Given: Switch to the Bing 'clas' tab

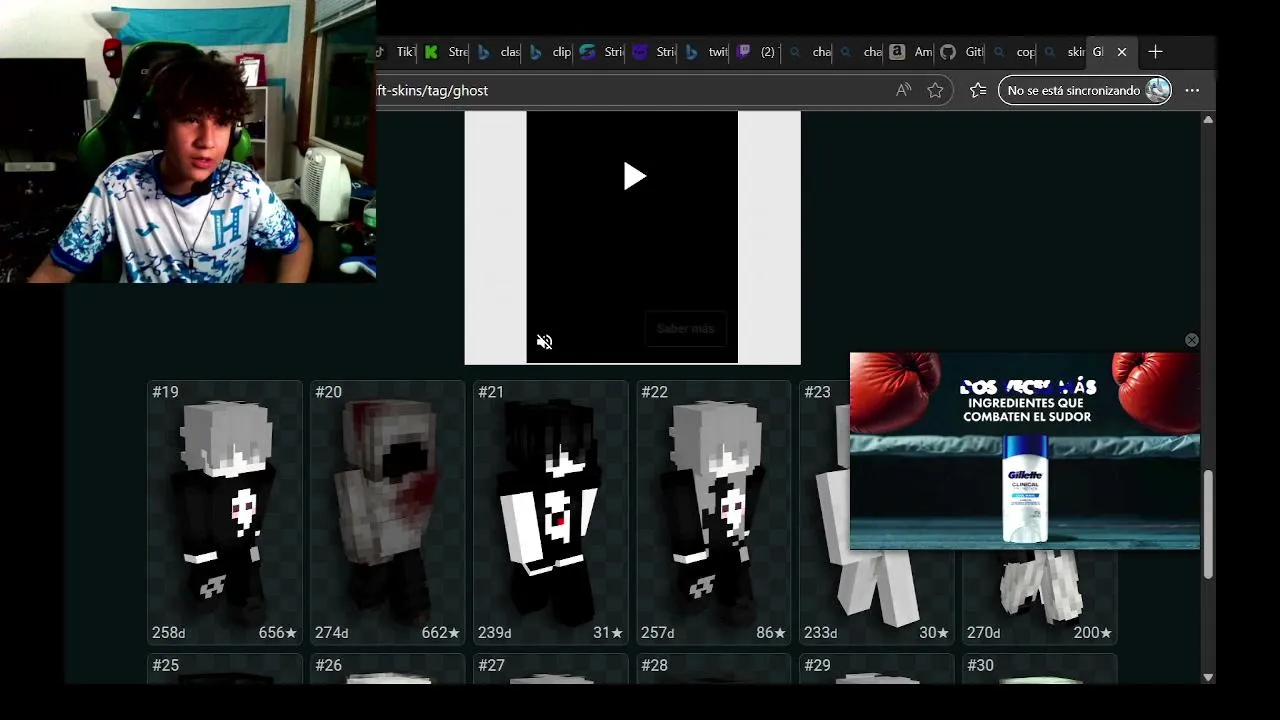Looking at the screenshot, I should pyautogui.click(x=498, y=52).
